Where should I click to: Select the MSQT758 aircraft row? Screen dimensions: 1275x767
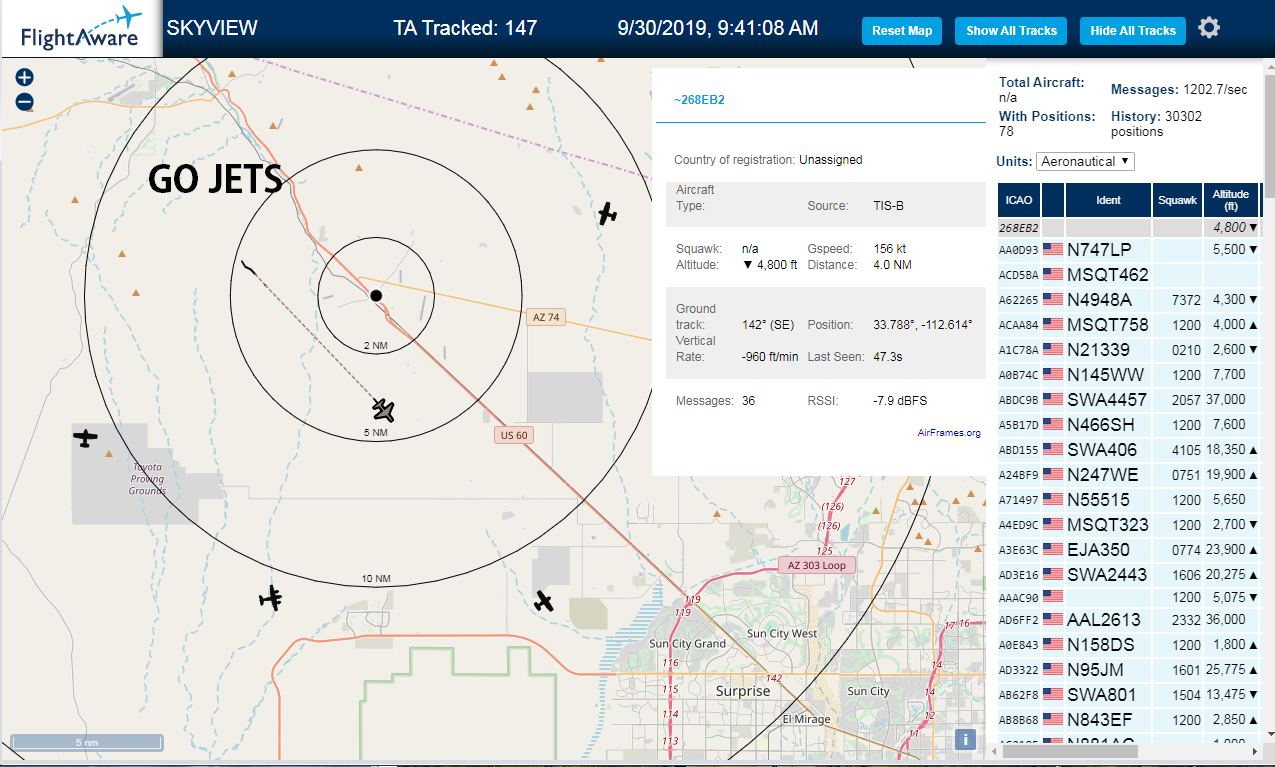[1129, 325]
